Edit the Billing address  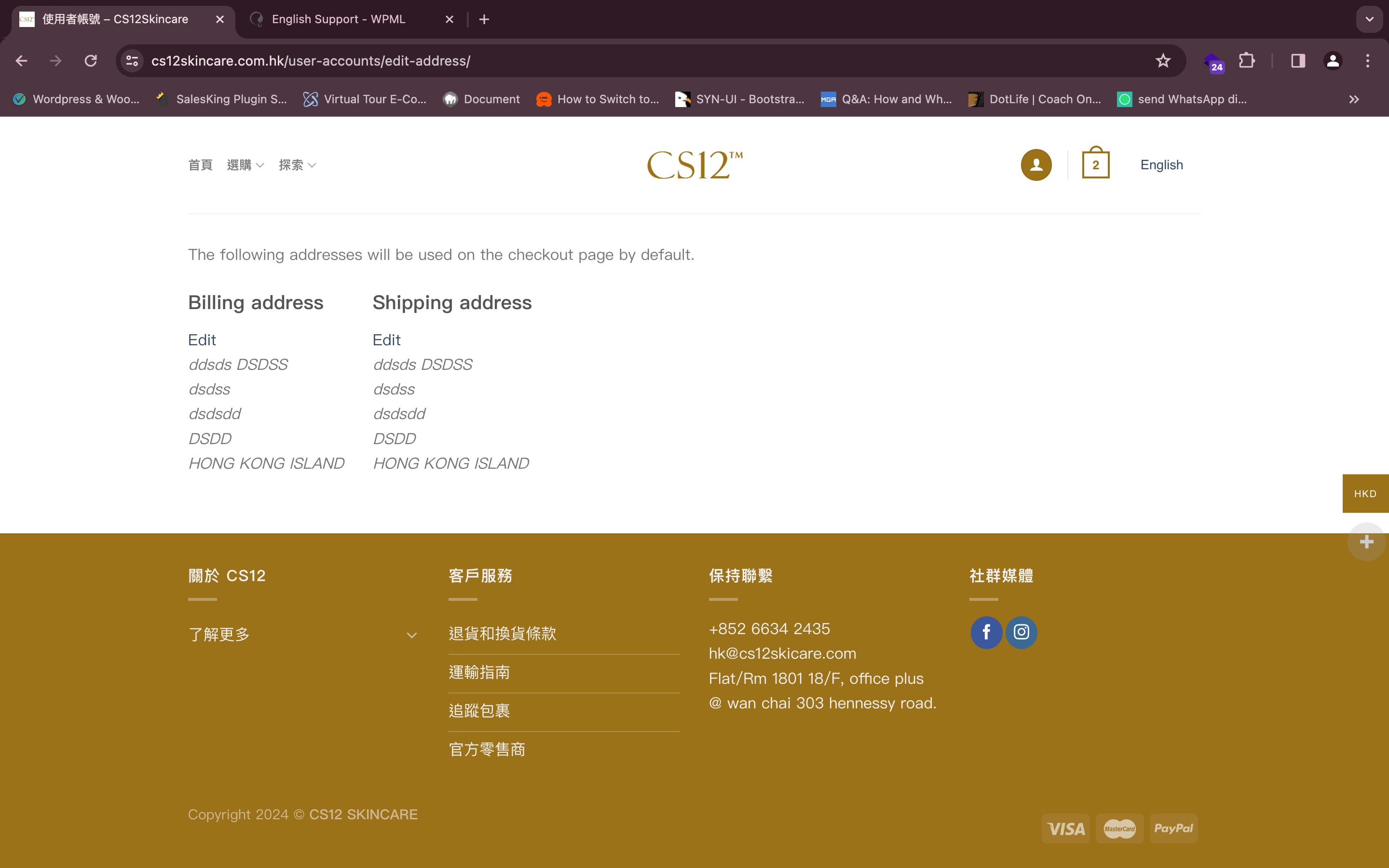[x=202, y=340]
